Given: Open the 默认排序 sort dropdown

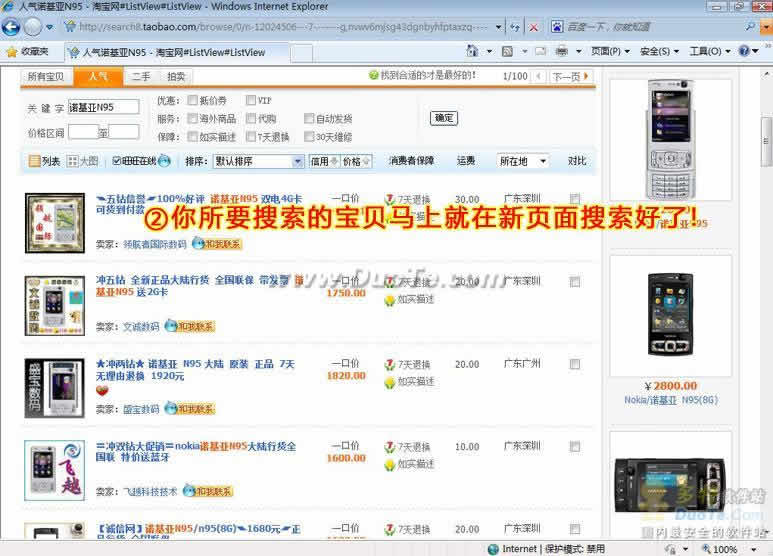Looking at the screenshot, I should point(257,161).
